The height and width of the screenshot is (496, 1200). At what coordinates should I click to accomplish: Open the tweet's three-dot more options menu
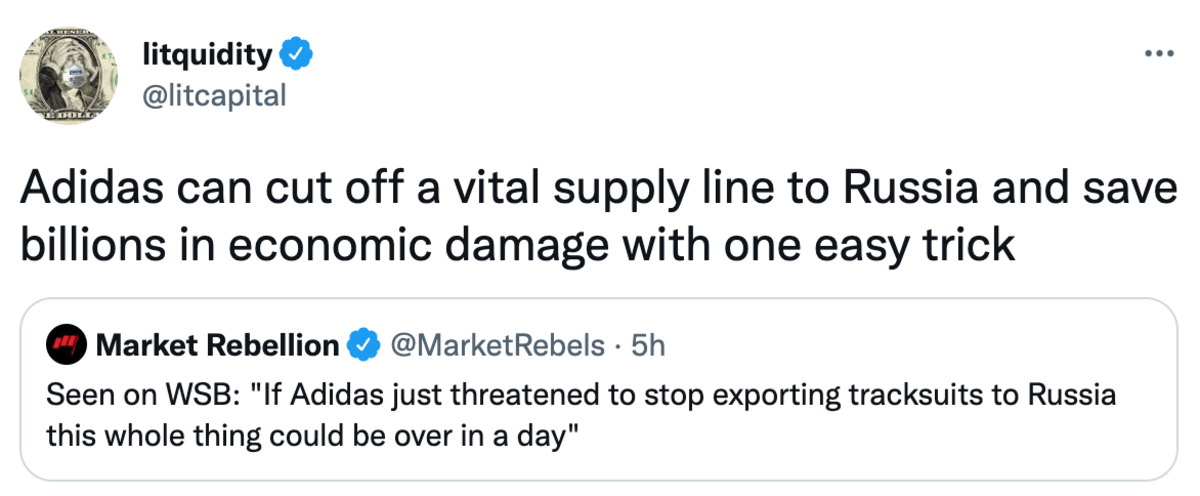click(x=1158, y=54)
